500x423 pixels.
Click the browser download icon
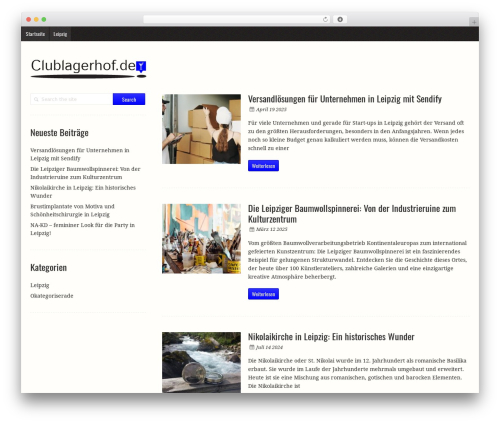[x=340, y=20]
